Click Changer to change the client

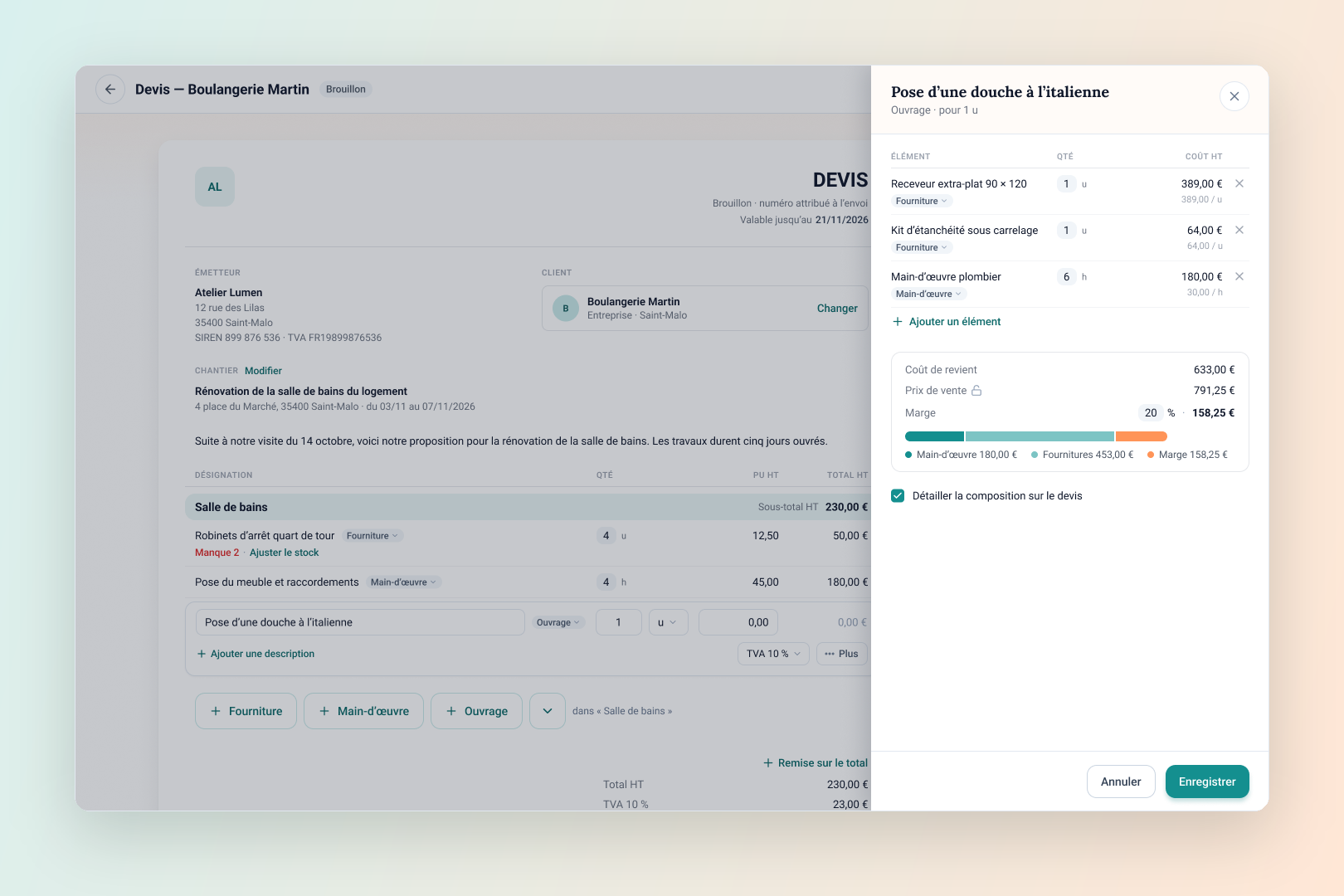[x=837, y=309]
